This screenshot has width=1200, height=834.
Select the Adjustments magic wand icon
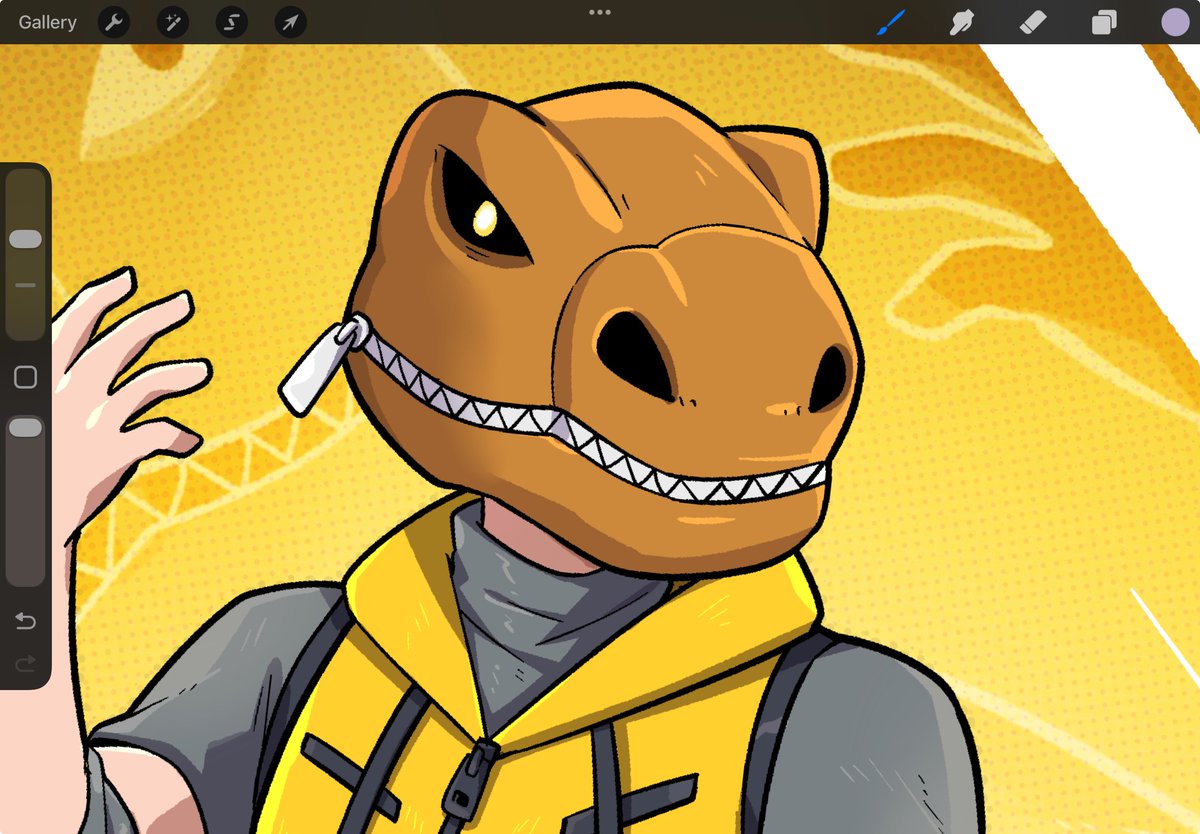point(172,22)
